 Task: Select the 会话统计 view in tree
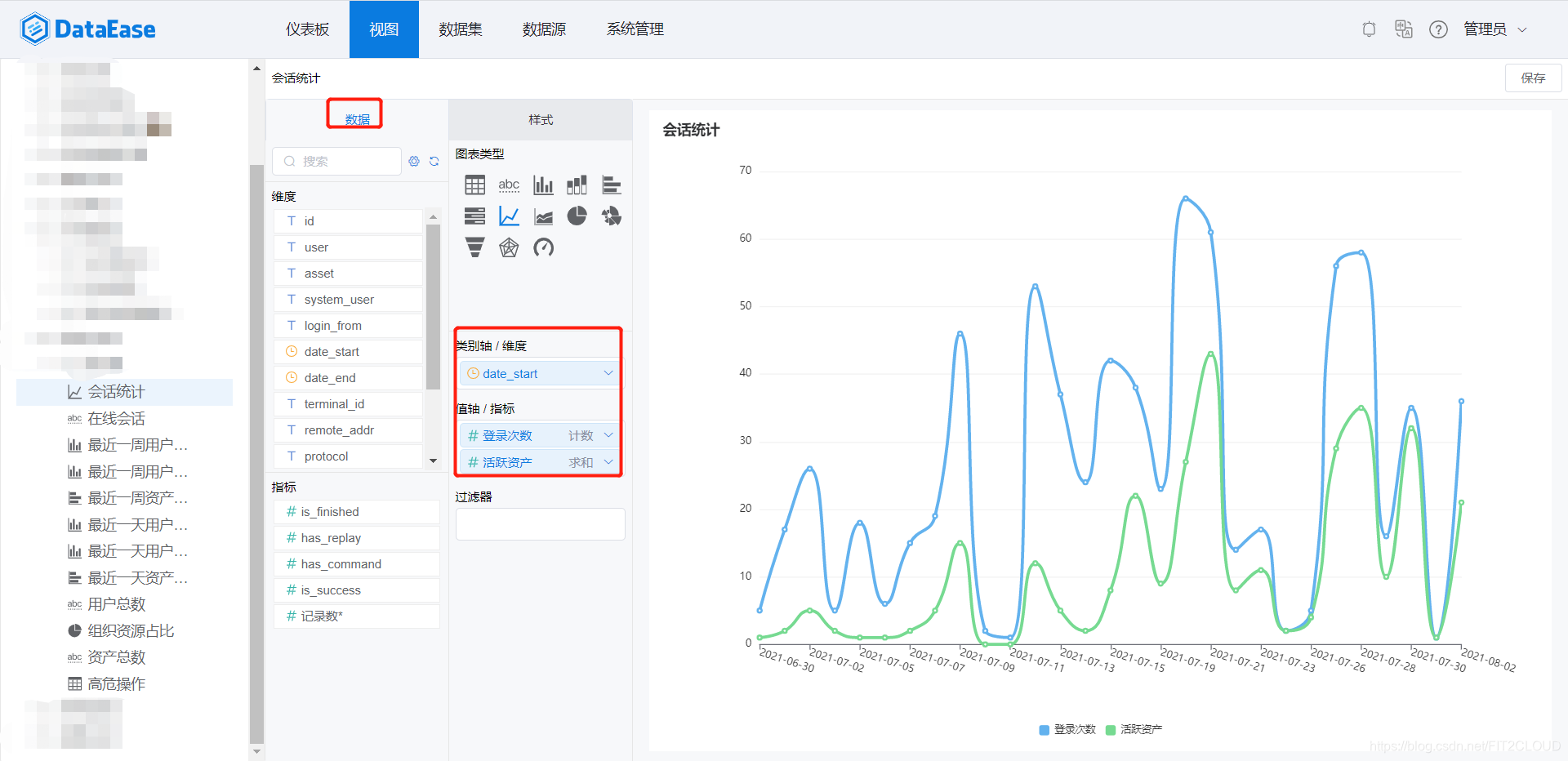pyautogui.click(x=124, y=392)
